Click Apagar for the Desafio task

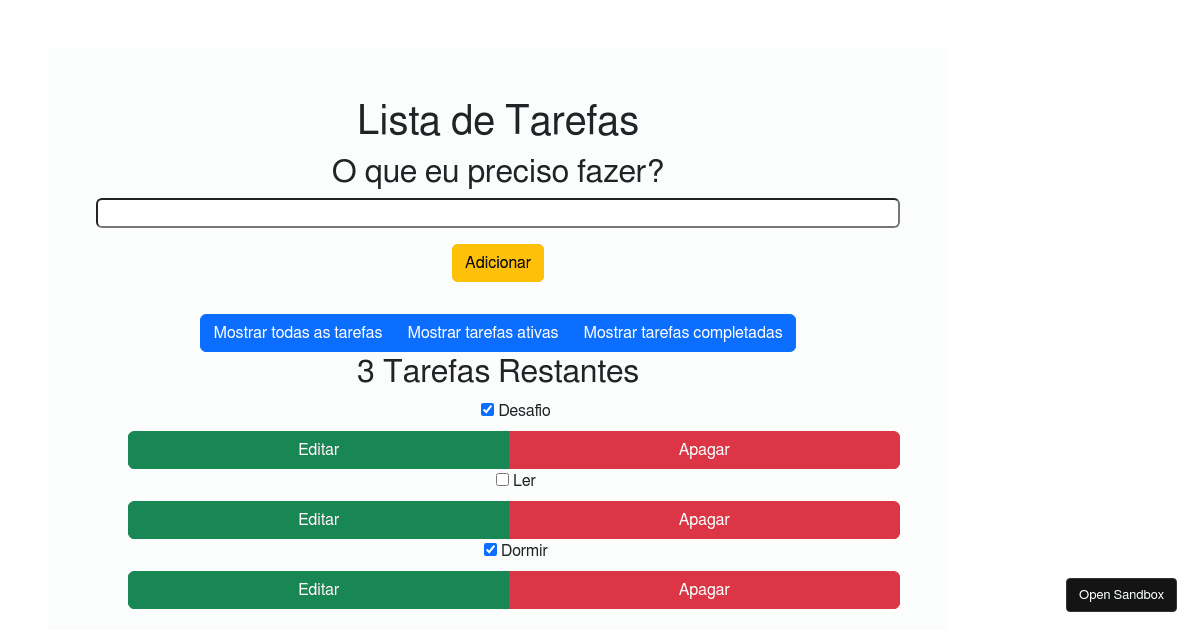tap(704, 449)
